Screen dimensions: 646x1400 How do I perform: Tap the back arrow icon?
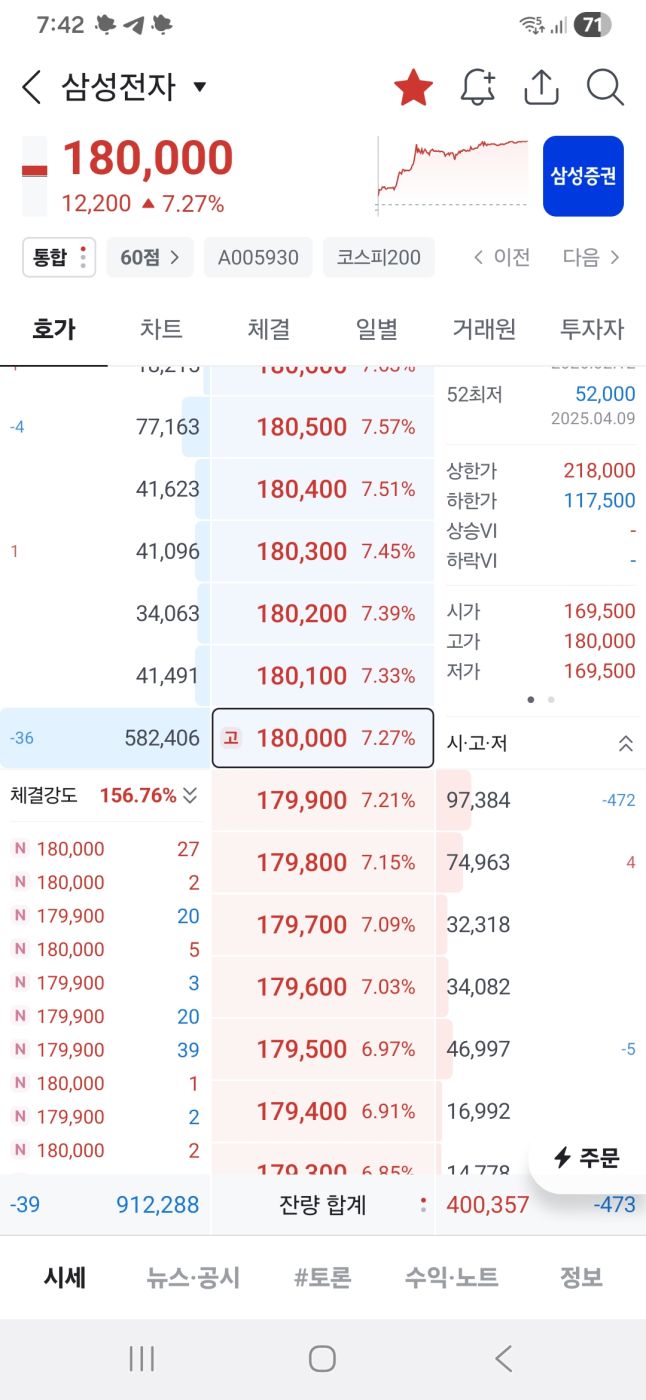[32, 88]
